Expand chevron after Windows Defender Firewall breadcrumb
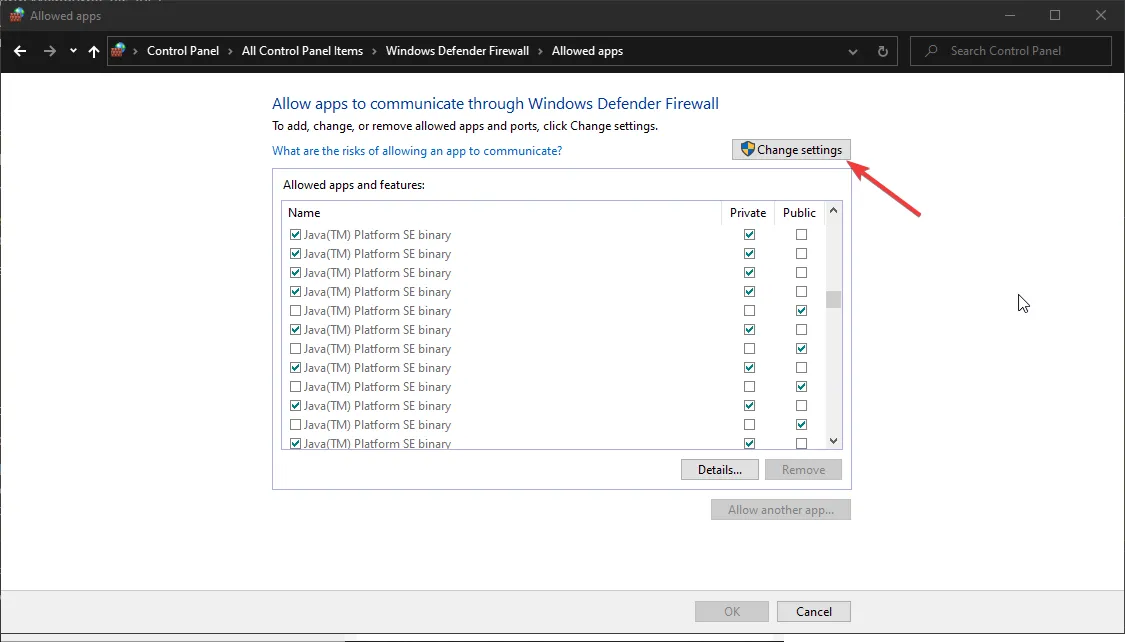The width and height of the screenshot is (1125, 642). point(540,51)
